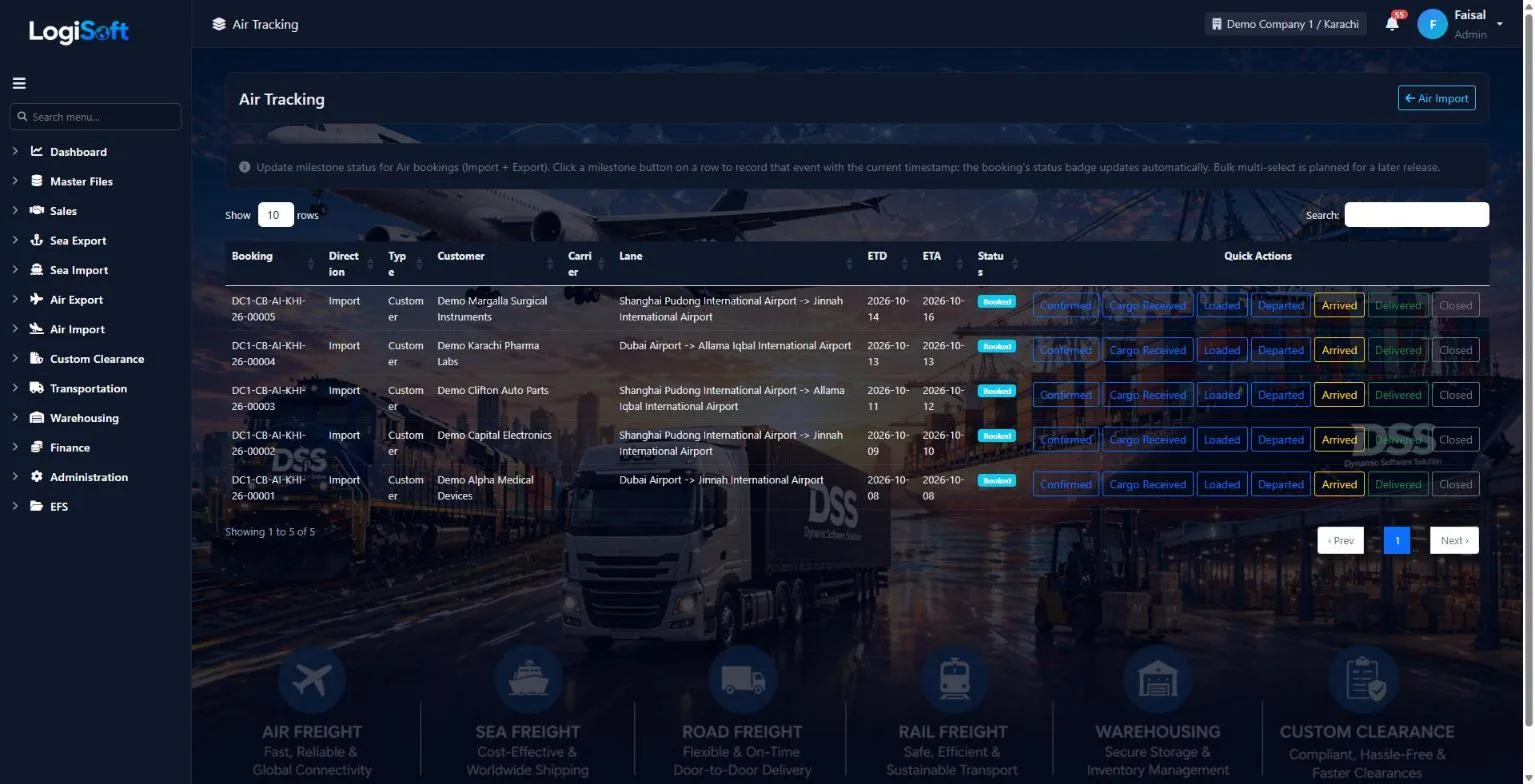1535x784 pixels.
Task: Mark booking 00005 as Delivered
Action: (x=1398, y=305)
